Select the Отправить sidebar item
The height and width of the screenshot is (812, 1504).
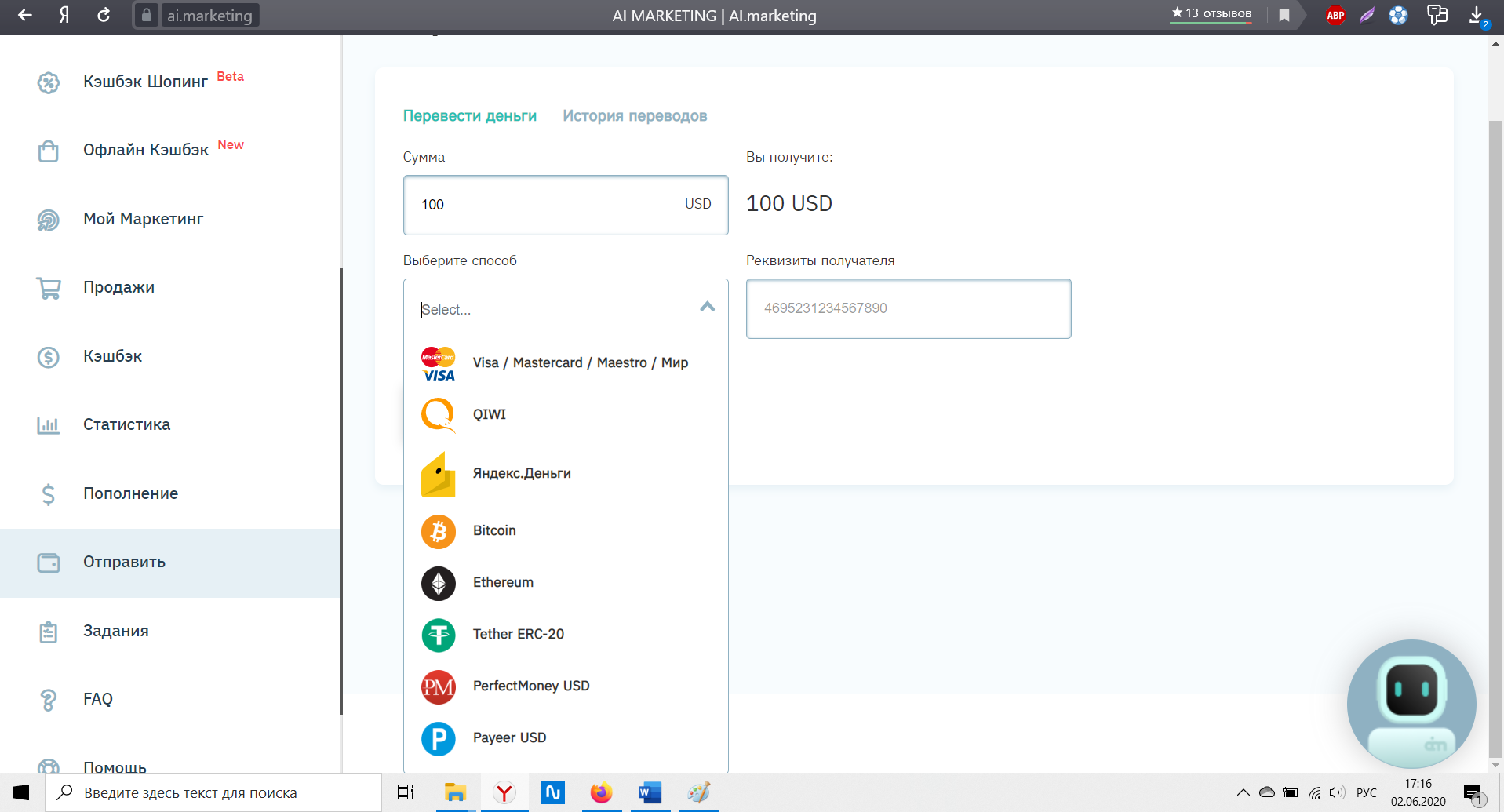click(x=170, y=563)
